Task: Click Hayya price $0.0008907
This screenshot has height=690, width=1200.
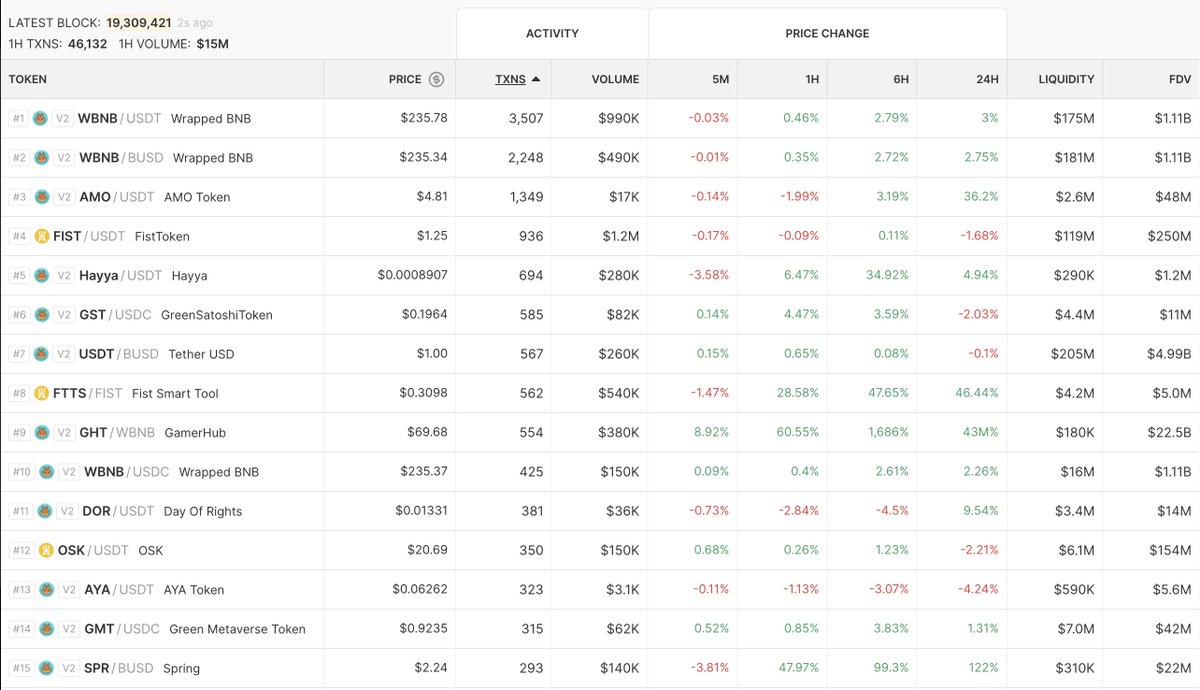Action: point(413,275)
